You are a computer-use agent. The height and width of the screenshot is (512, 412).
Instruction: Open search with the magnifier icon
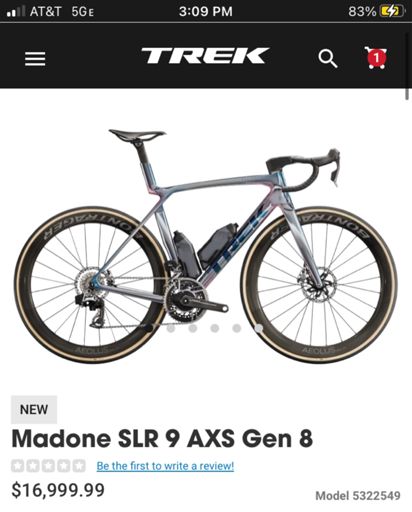(x=328, y=59)
